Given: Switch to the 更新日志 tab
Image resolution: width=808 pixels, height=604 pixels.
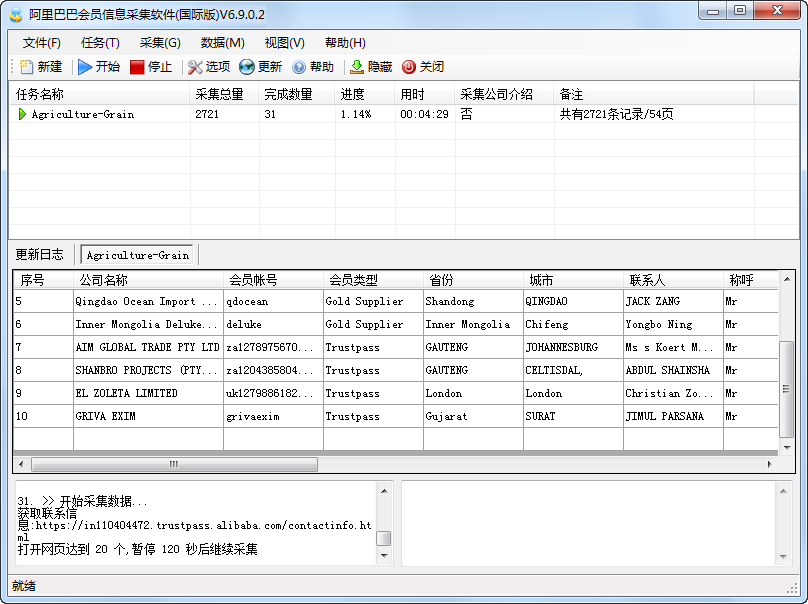Looking at the screenshot, I should [x=40, y=255].
